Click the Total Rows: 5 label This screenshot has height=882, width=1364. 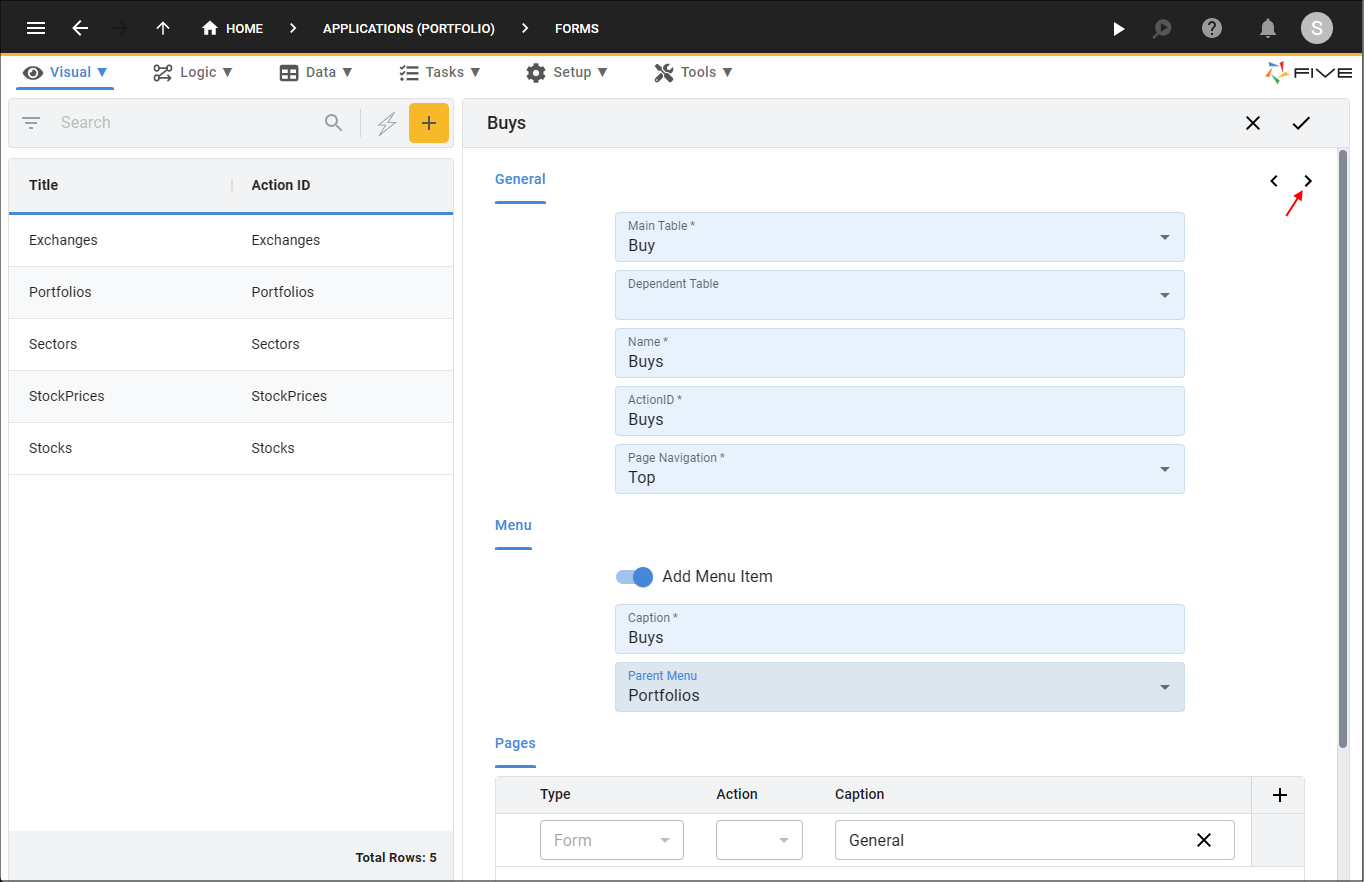pos(396,858)
